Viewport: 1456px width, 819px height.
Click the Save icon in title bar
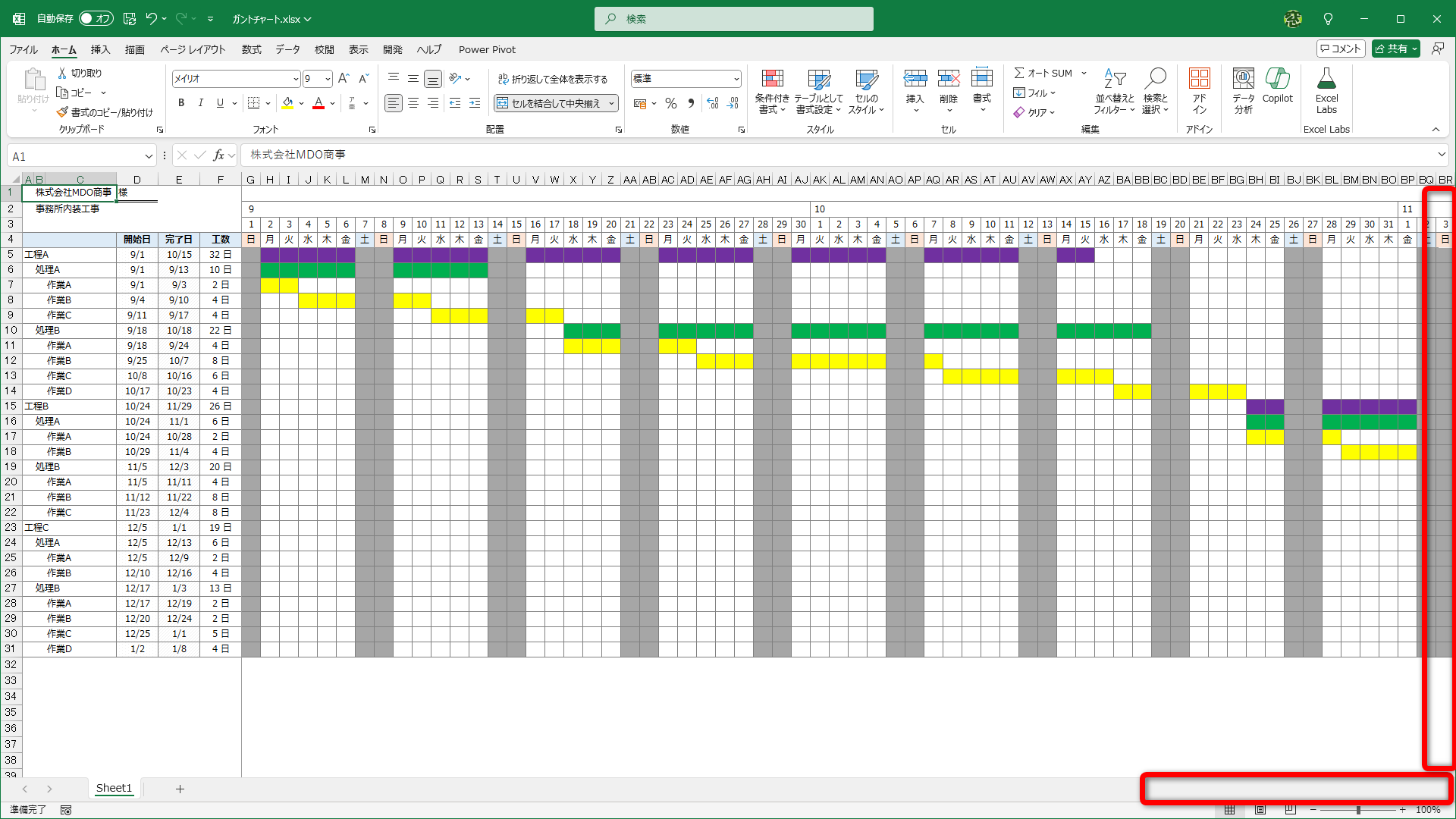[x=130, y=19]
